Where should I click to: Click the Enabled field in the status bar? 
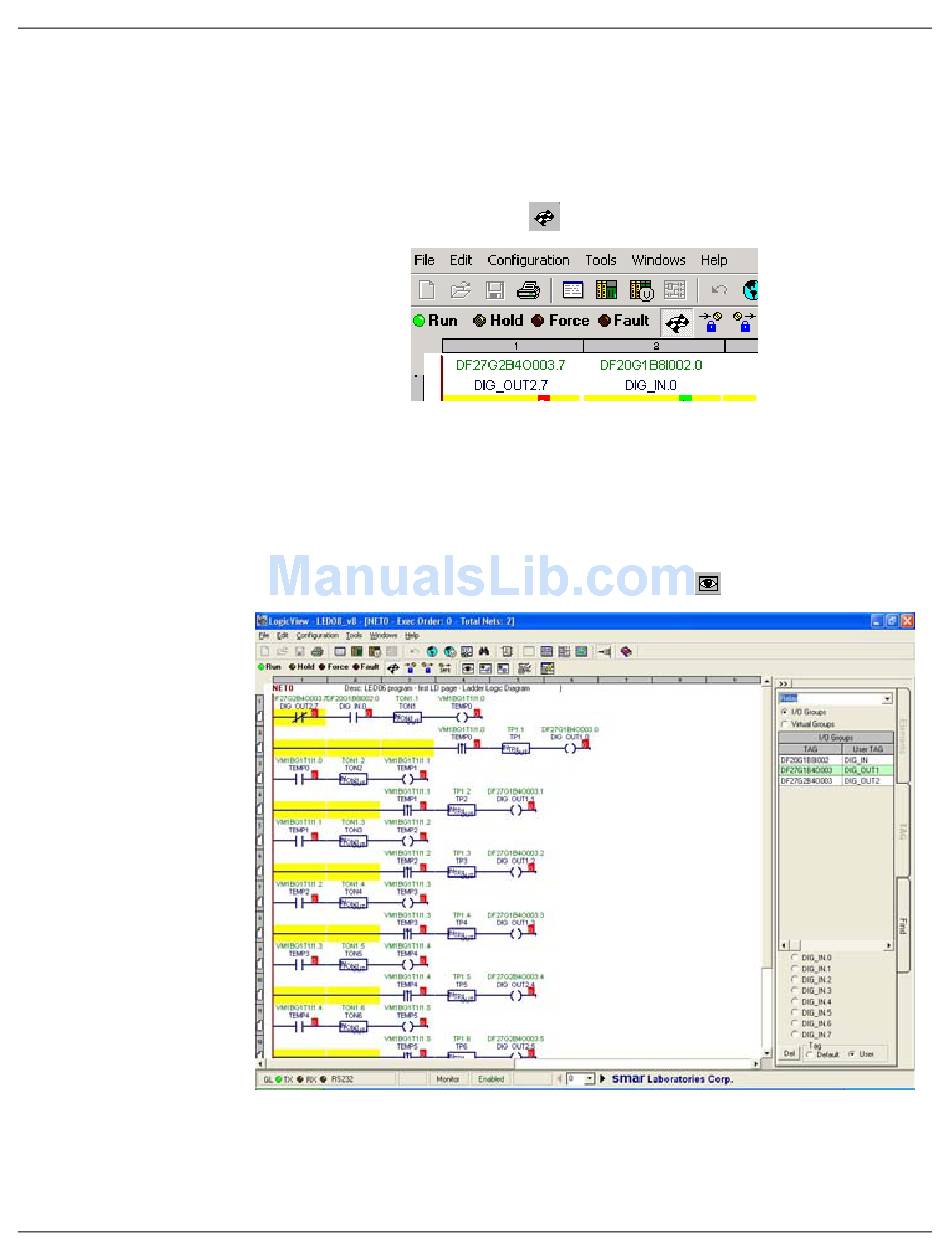click(491, 1079)
